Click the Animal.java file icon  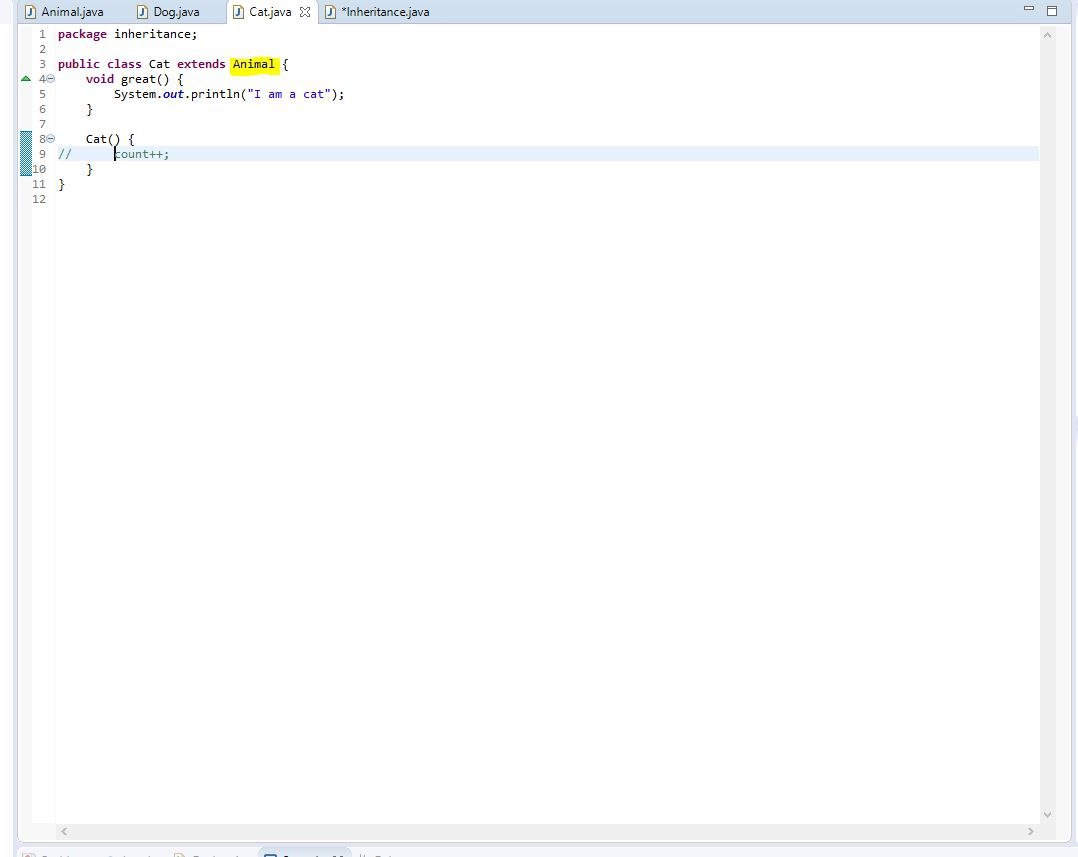click(x=30, y=12)
